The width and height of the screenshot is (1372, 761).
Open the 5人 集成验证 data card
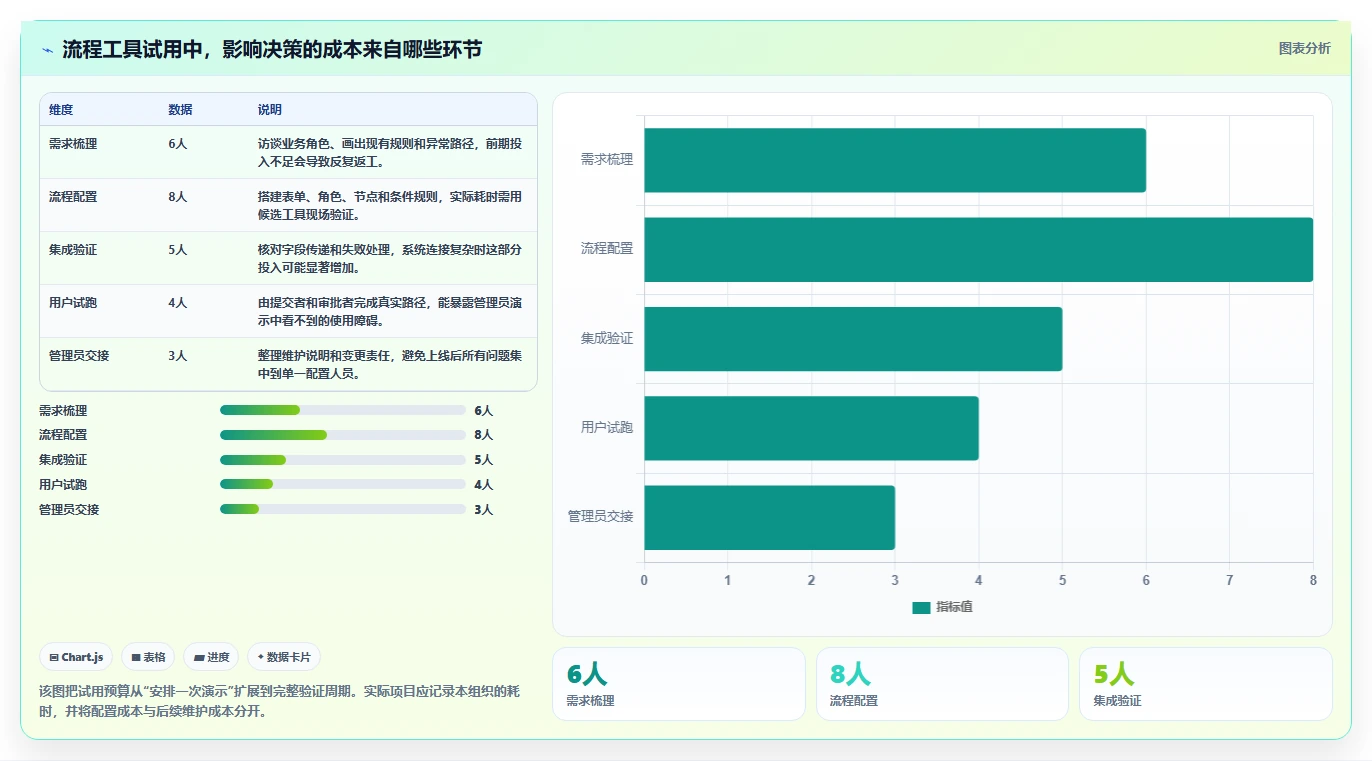(1206, 684)
